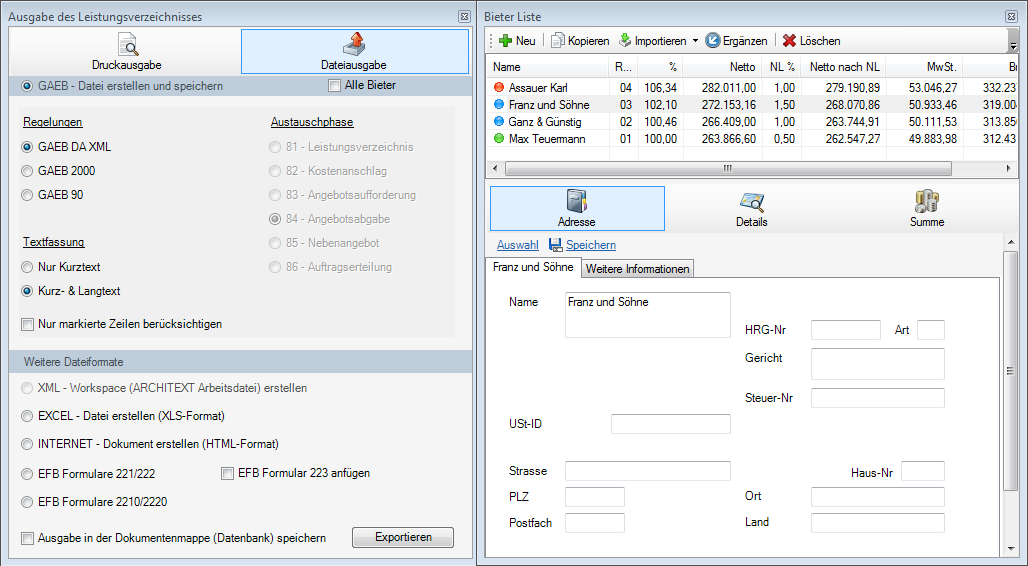The image size is (1028, 566).
Task: Sort by the MwSt. column header
Action: click(925, 67)
